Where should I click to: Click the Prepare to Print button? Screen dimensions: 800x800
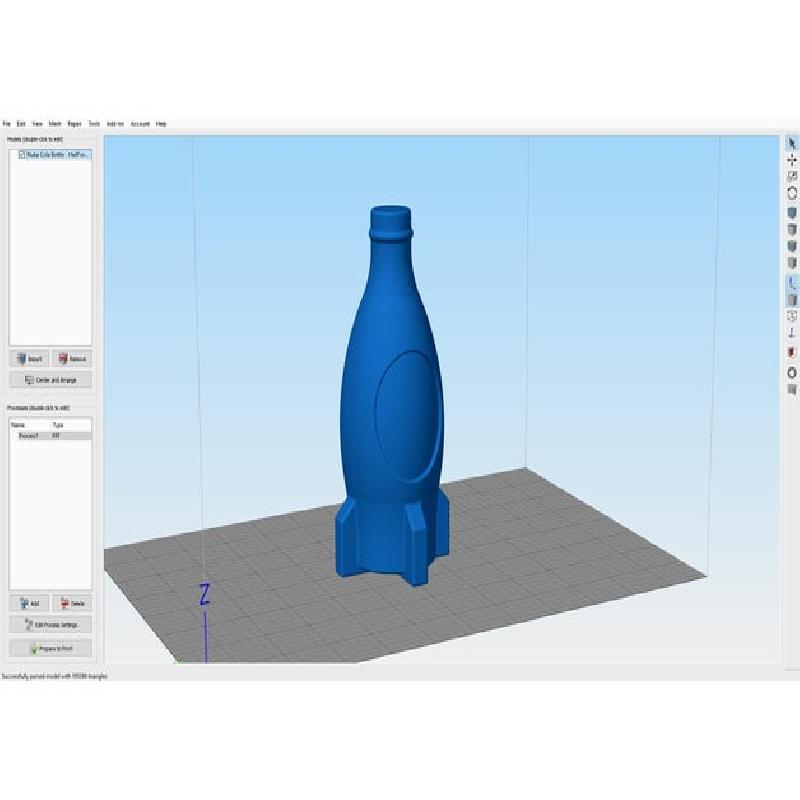pyautogui.click(x=51, y=648)
